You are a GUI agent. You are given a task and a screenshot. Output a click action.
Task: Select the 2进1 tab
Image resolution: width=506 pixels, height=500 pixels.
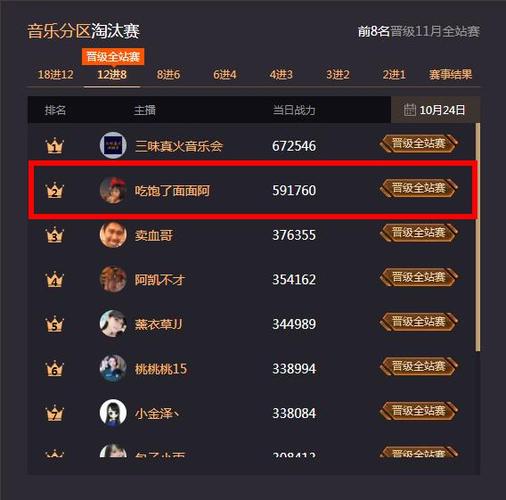(x=394, y=74)
